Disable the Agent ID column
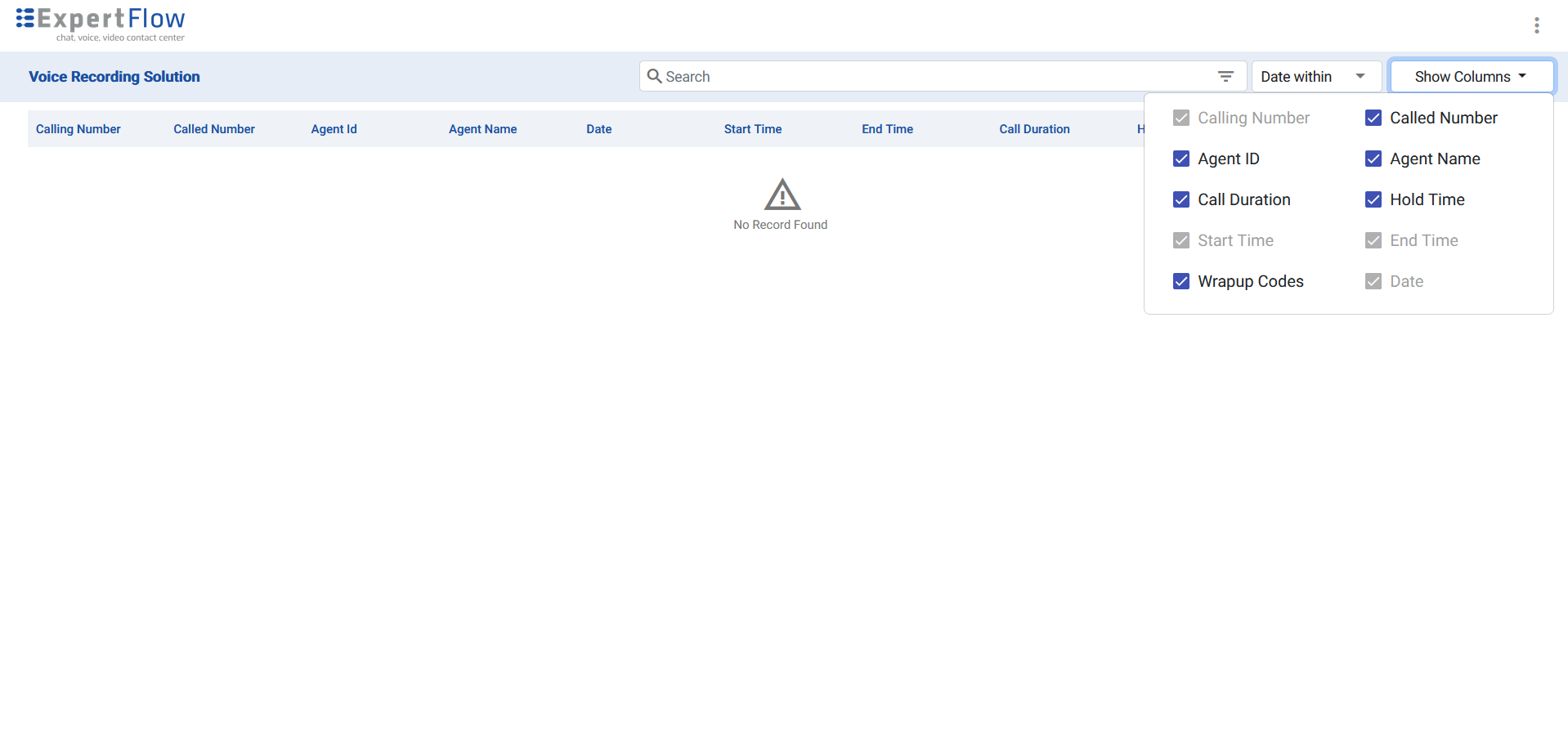This screenshot has height=747, width=1568. click(1181, 159)
